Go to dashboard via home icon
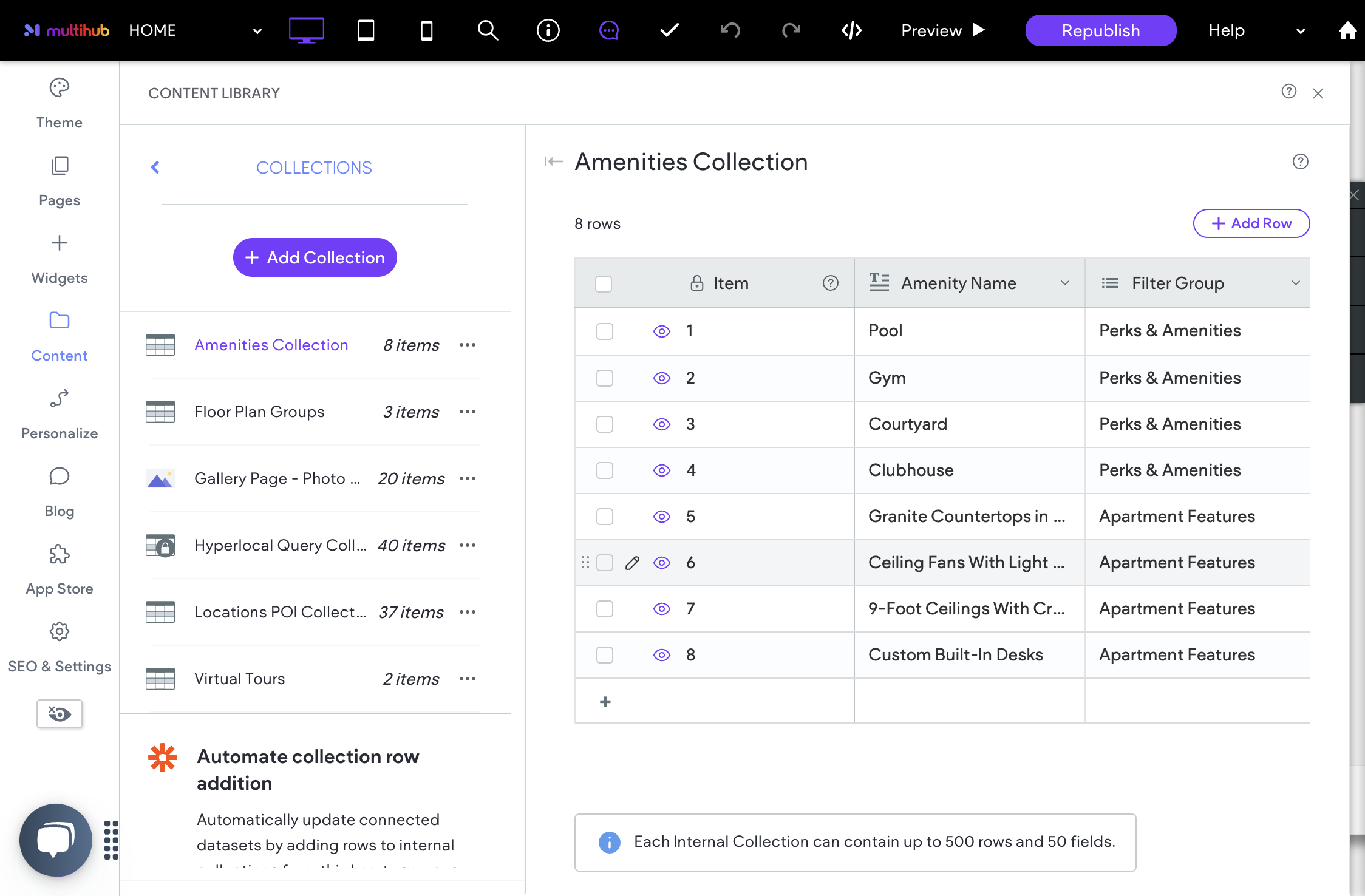The width and height of the screenshot is (1365, 896). (1347, 30)
